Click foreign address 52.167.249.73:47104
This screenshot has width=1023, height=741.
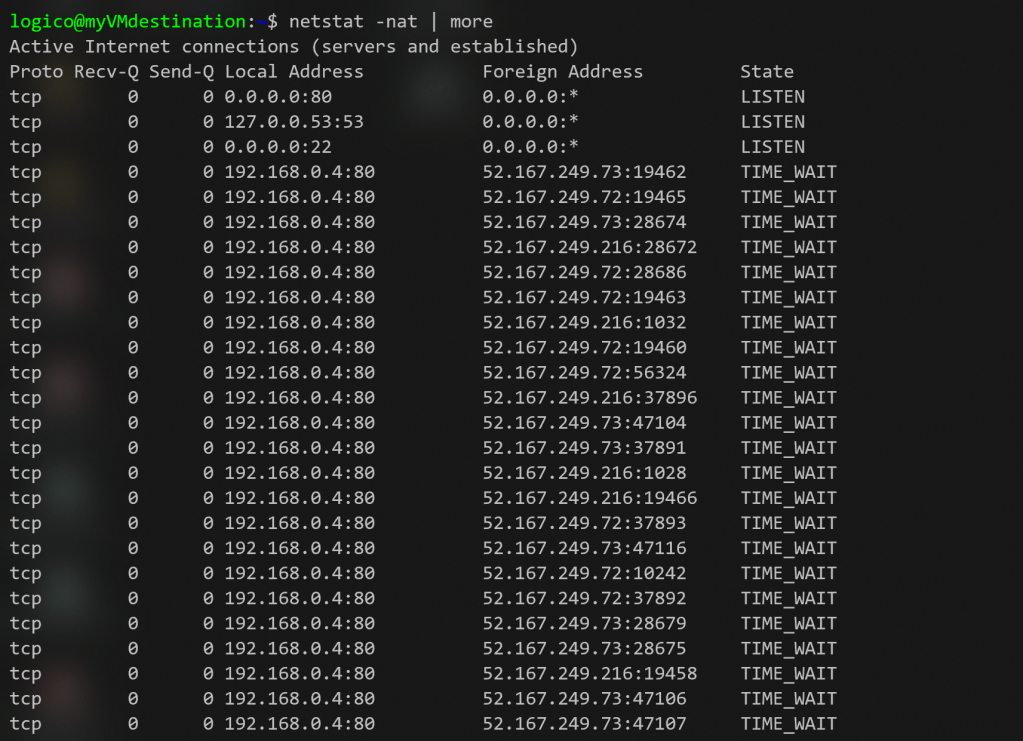click(x=584, y=422)
